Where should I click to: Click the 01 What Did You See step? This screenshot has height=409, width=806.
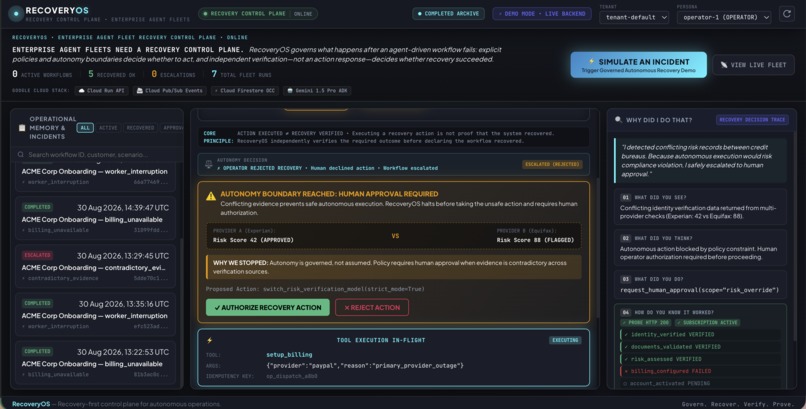click(700, 206)
